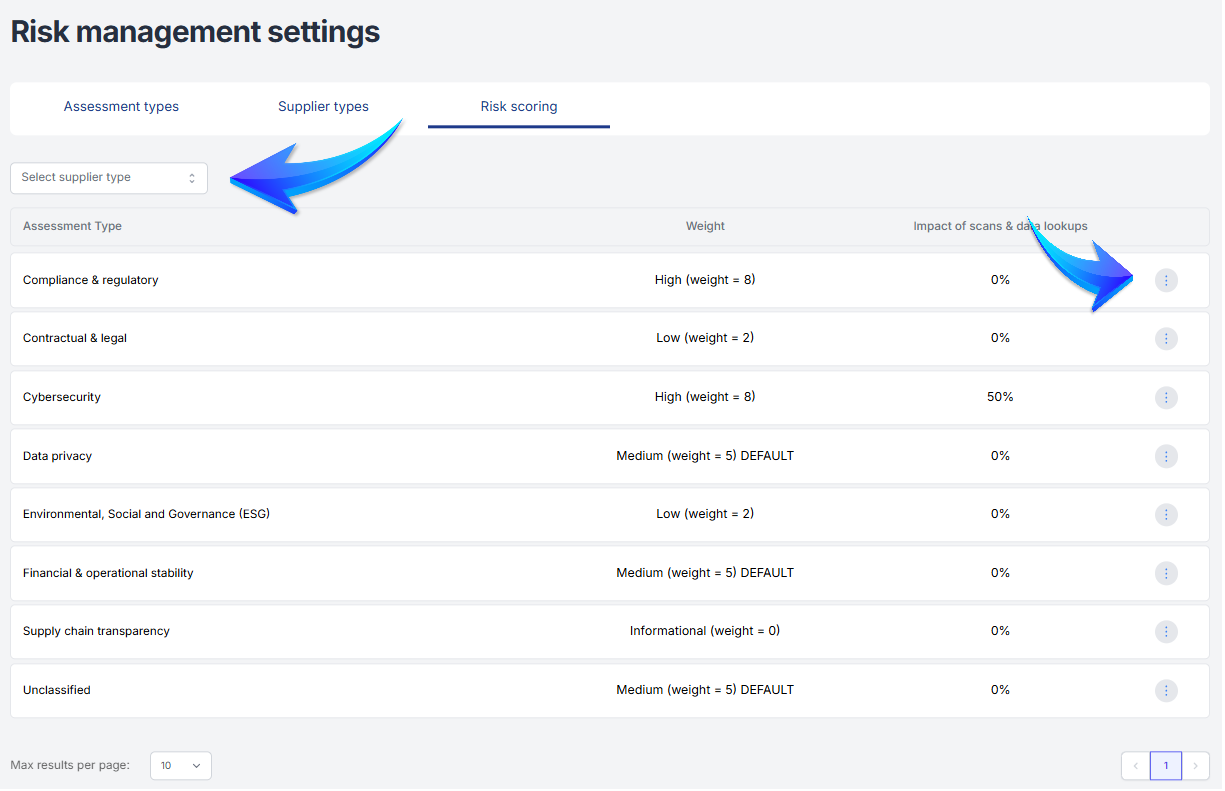
Task: Open three-dot menu for Compliance & regulatory
Action: 1166,281
